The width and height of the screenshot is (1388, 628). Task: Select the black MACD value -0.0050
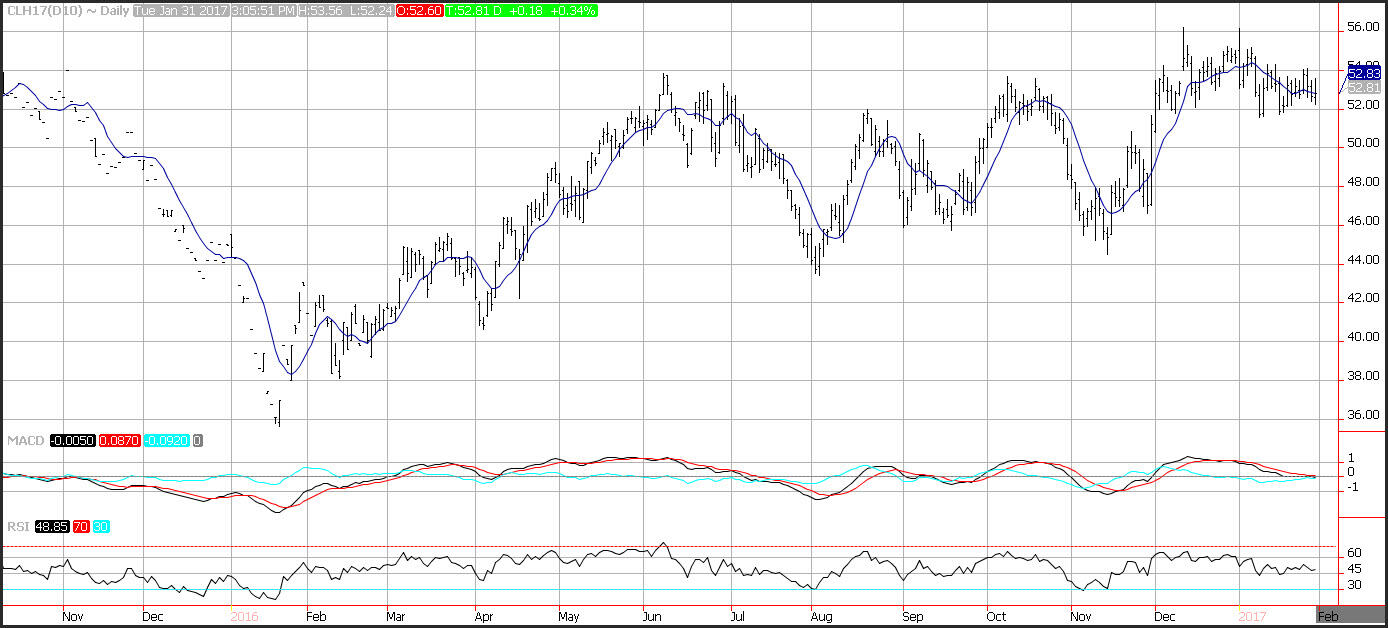(x=67, y=441)
